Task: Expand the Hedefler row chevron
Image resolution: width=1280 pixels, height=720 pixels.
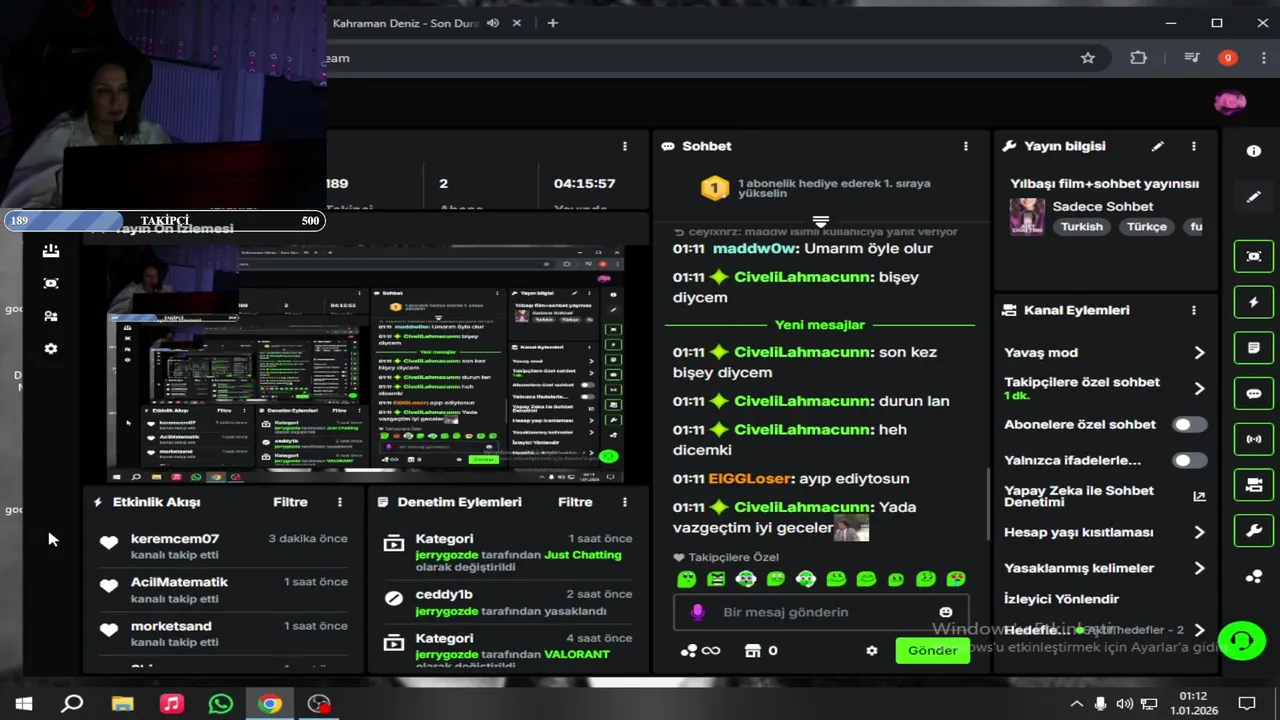Action: tap(1199, 631)
